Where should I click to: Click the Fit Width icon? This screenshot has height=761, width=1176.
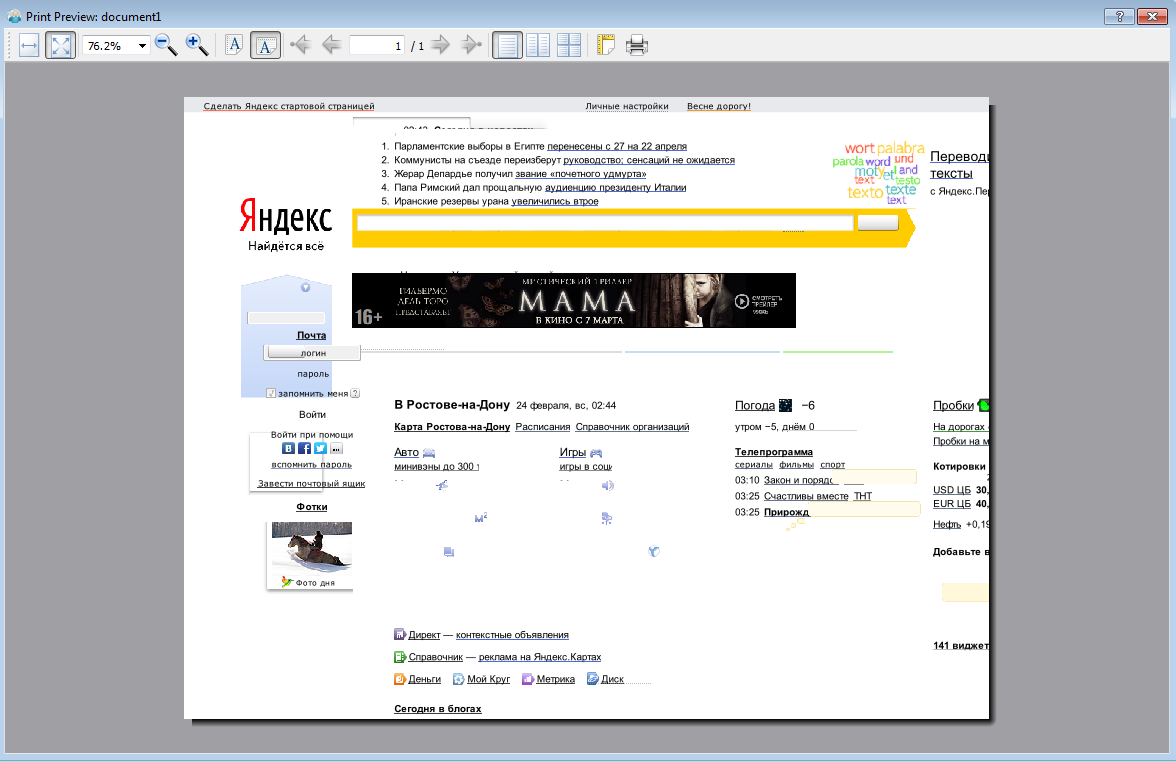[x=29, y=45]
